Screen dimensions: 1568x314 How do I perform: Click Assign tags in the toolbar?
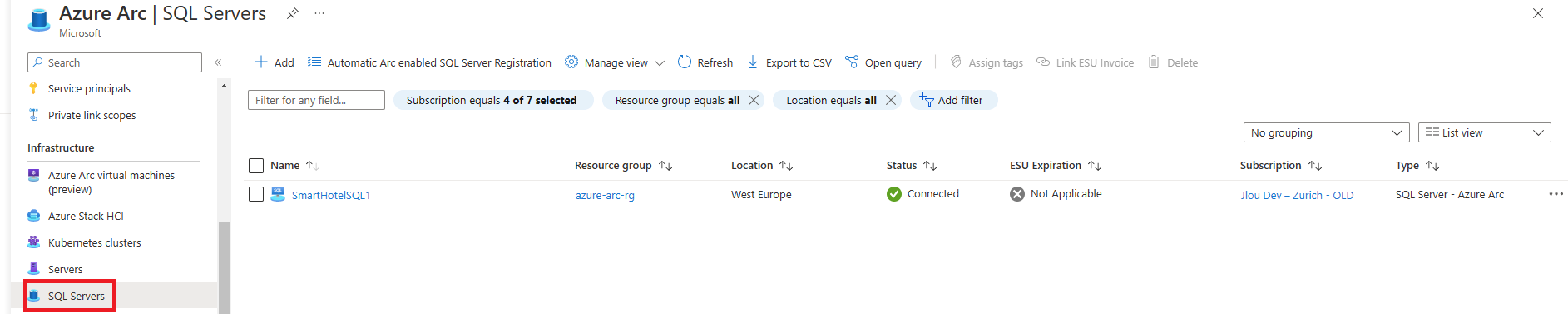[987, 62]
